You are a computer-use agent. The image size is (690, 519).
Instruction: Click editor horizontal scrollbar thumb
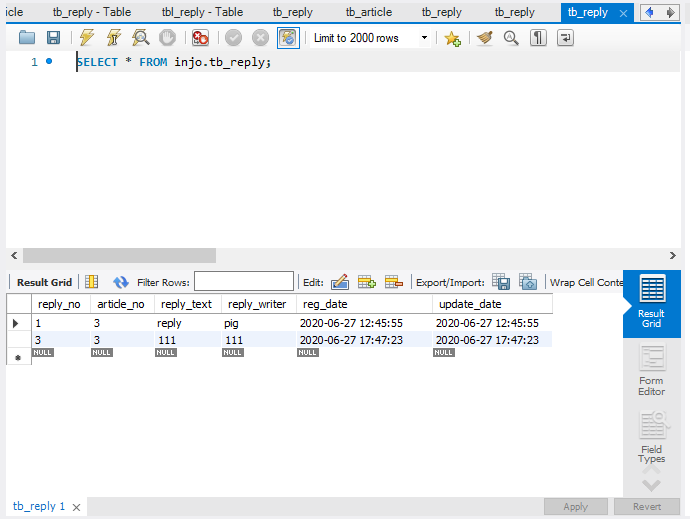(x=119, y=255)
